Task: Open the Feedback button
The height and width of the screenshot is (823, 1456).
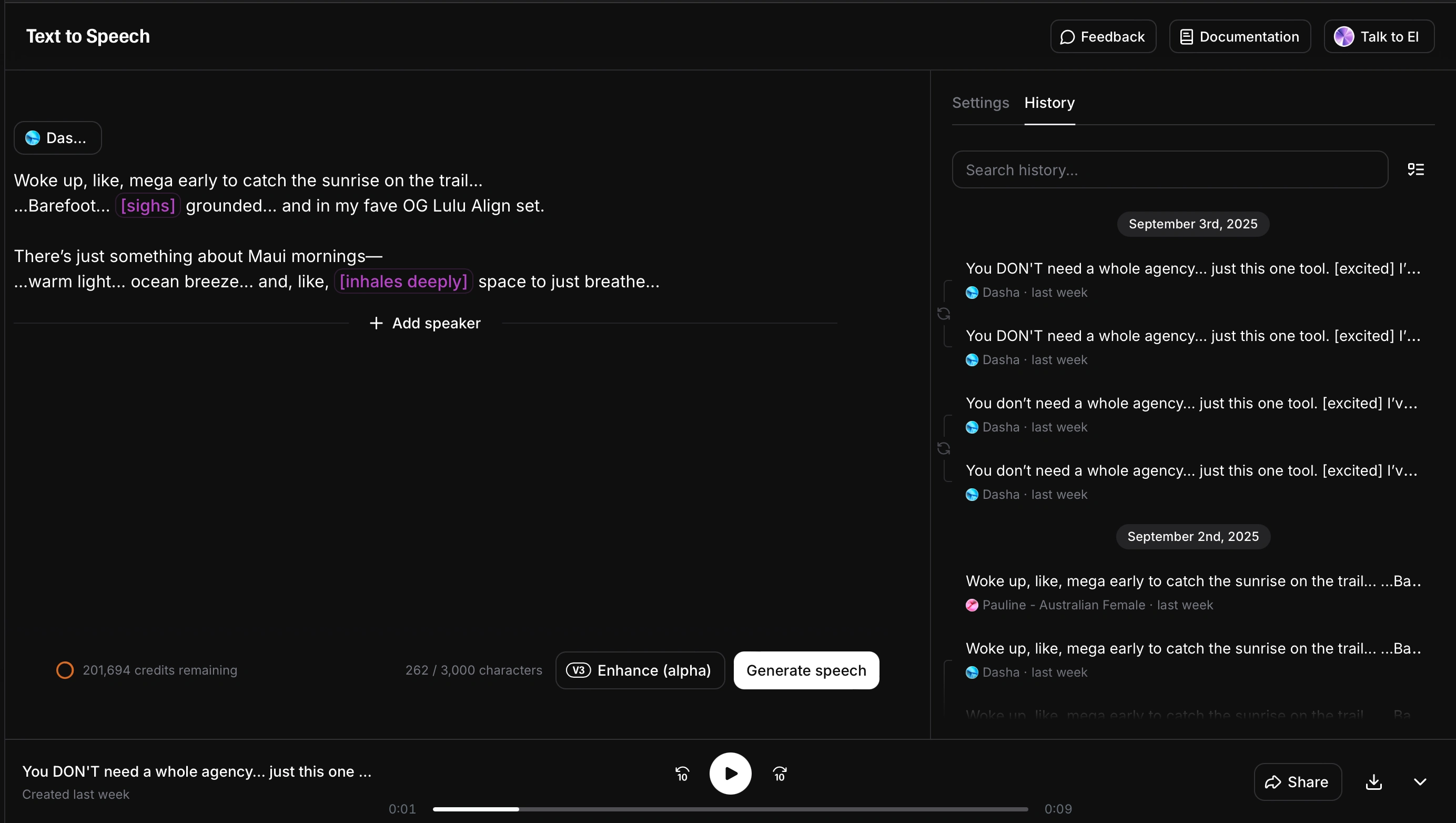Action: (x=1103, y=37)
